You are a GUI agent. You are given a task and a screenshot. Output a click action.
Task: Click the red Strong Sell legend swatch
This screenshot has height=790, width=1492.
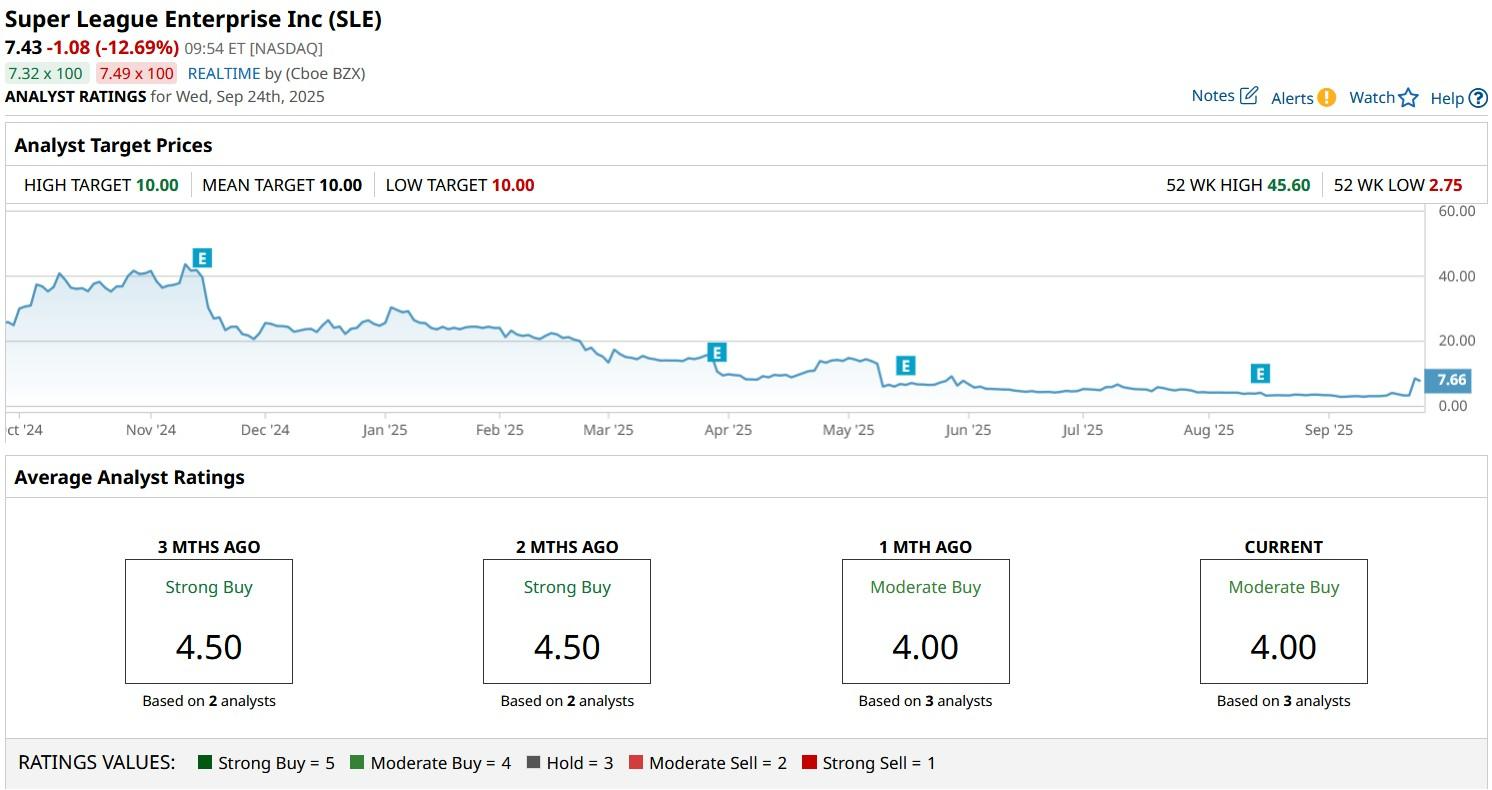809,763
